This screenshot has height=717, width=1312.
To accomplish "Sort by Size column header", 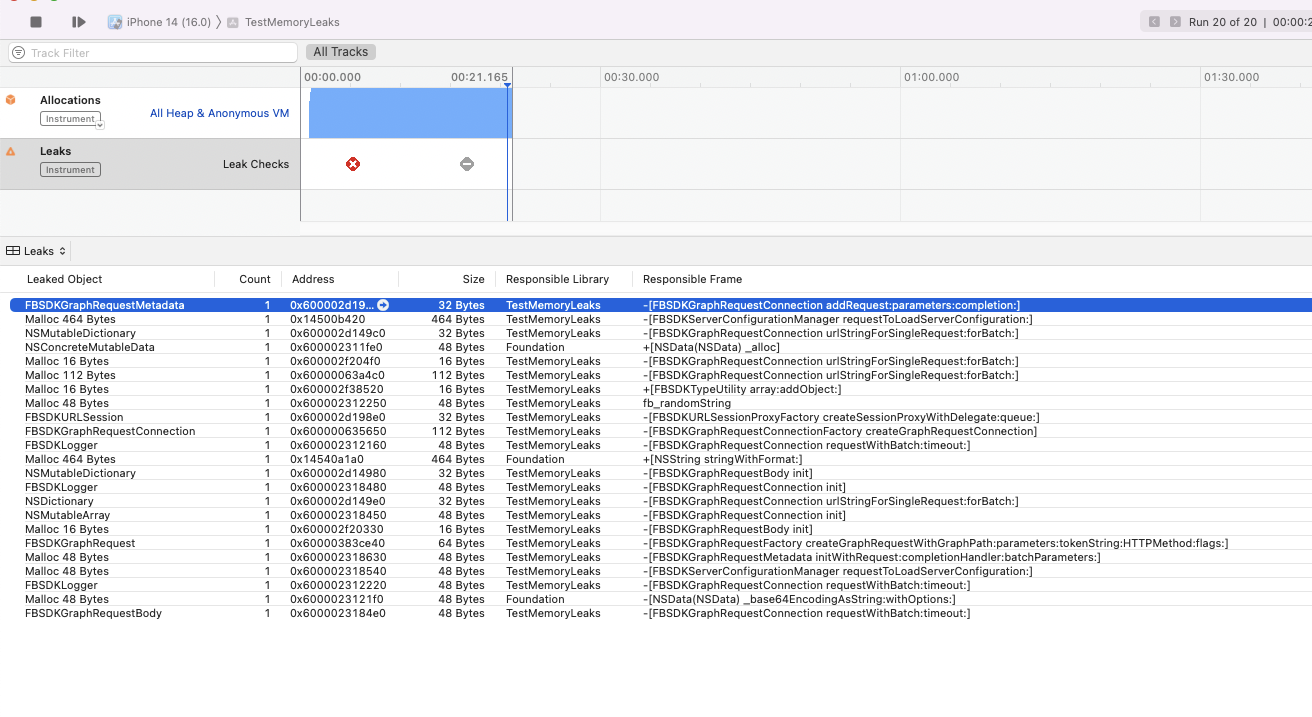I will (x=473, y=279).
